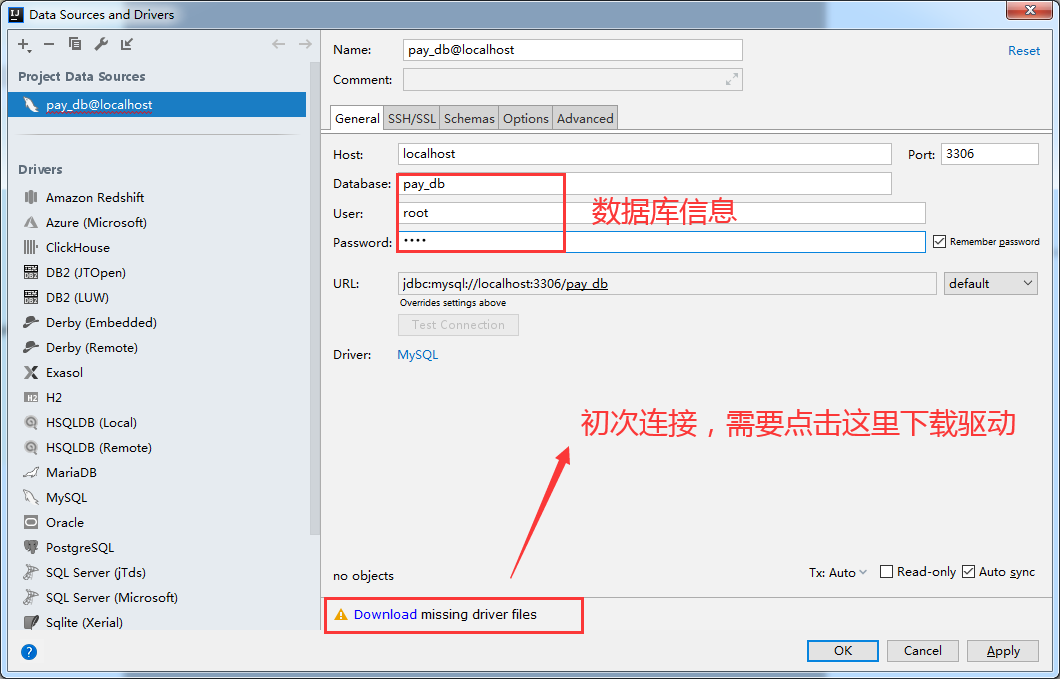This screenshot has width=1060, height=679.
Task: Enable the Read-only checkbox
Action: coord(886,571)
